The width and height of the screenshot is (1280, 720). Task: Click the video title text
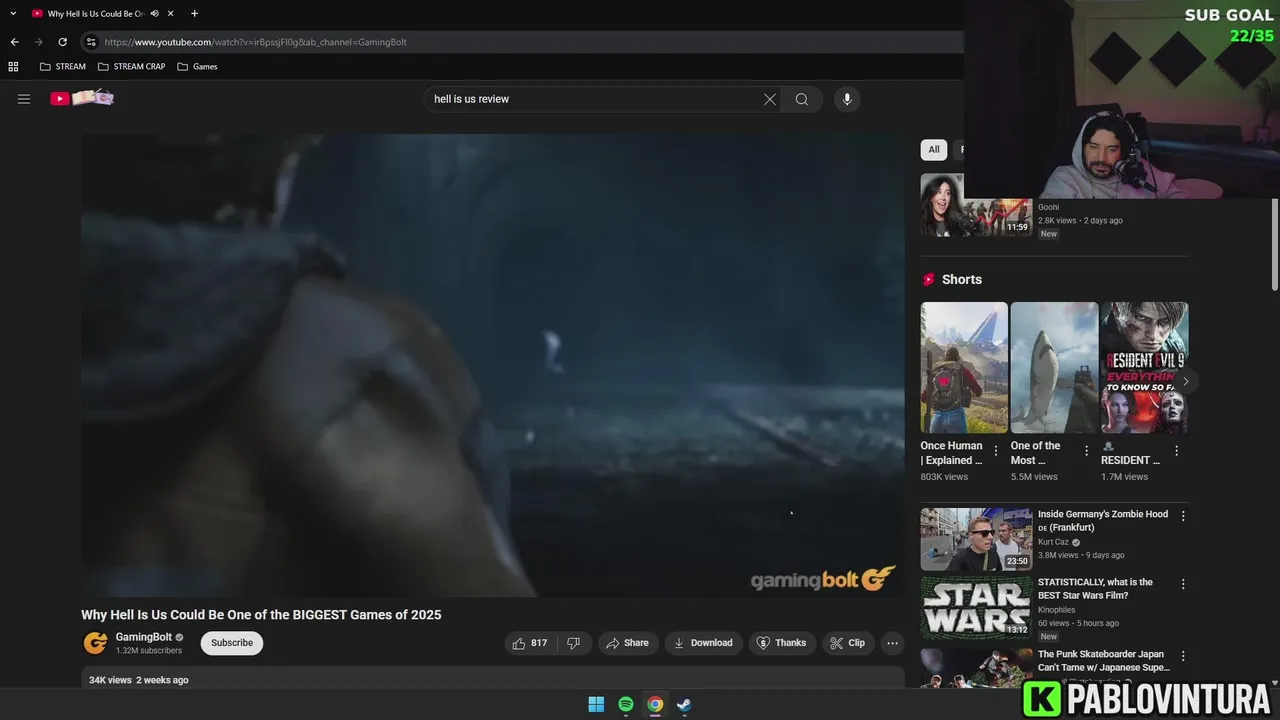tap(261, 615)
